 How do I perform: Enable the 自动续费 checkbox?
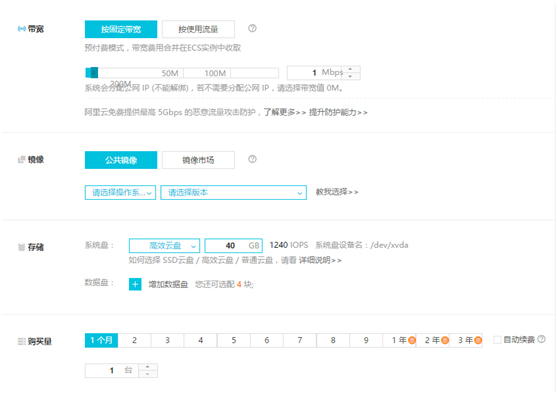[x=497, y=339]
